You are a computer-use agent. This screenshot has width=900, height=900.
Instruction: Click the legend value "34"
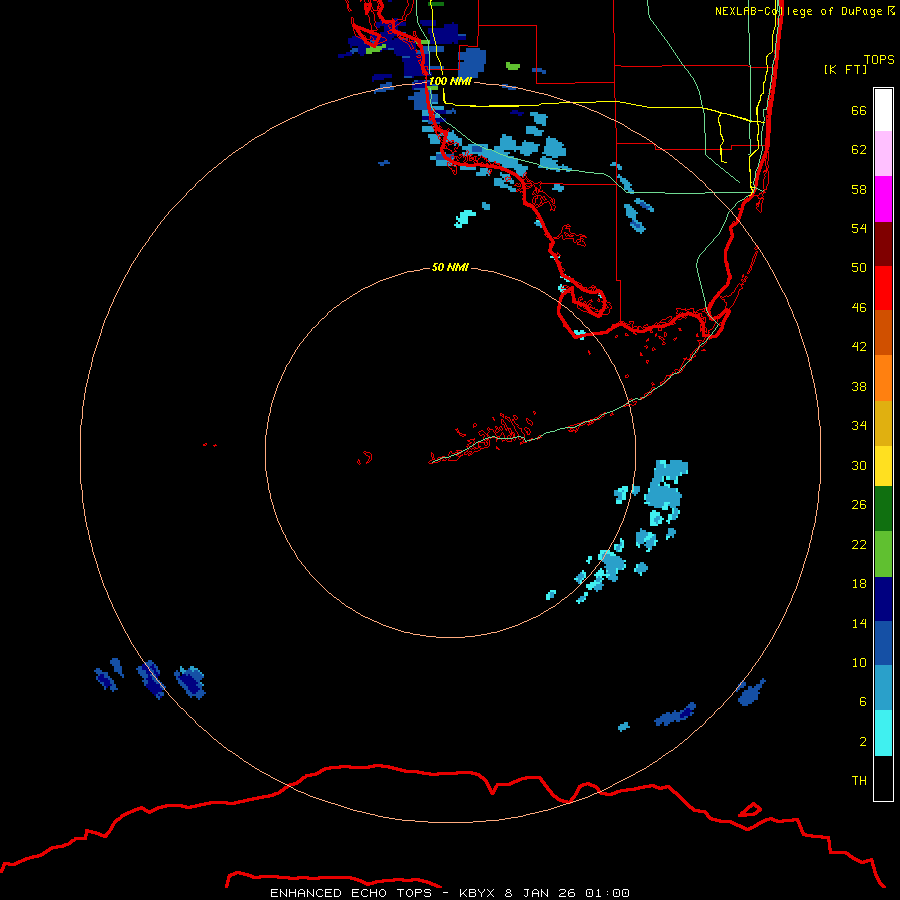pyautogui.click(x=859, y=425)
